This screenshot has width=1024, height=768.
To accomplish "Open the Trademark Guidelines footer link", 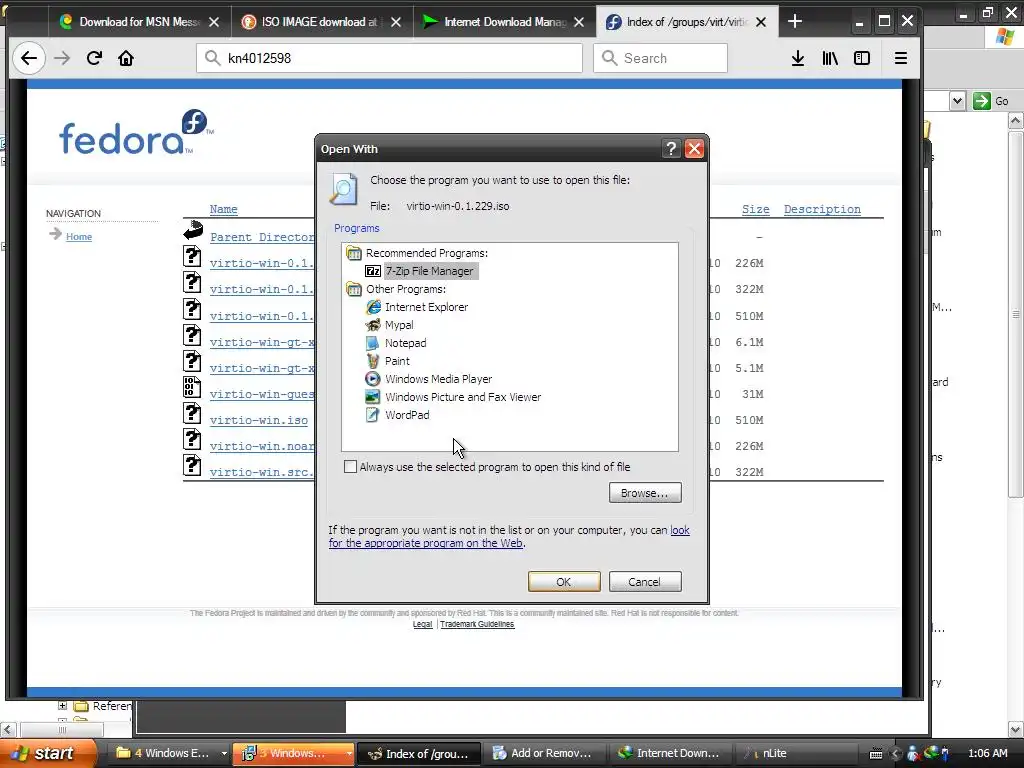I will click(x=477, y=624).
